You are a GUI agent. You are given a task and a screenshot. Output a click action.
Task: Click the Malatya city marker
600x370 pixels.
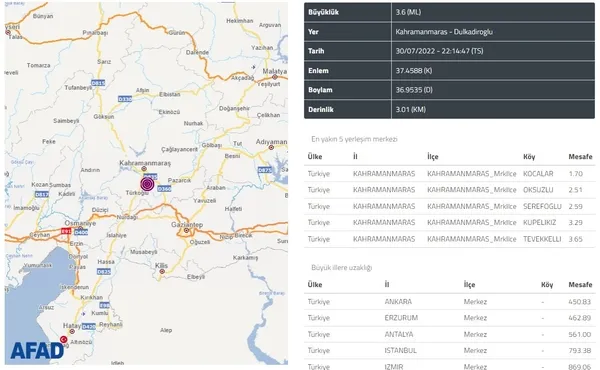274,77
